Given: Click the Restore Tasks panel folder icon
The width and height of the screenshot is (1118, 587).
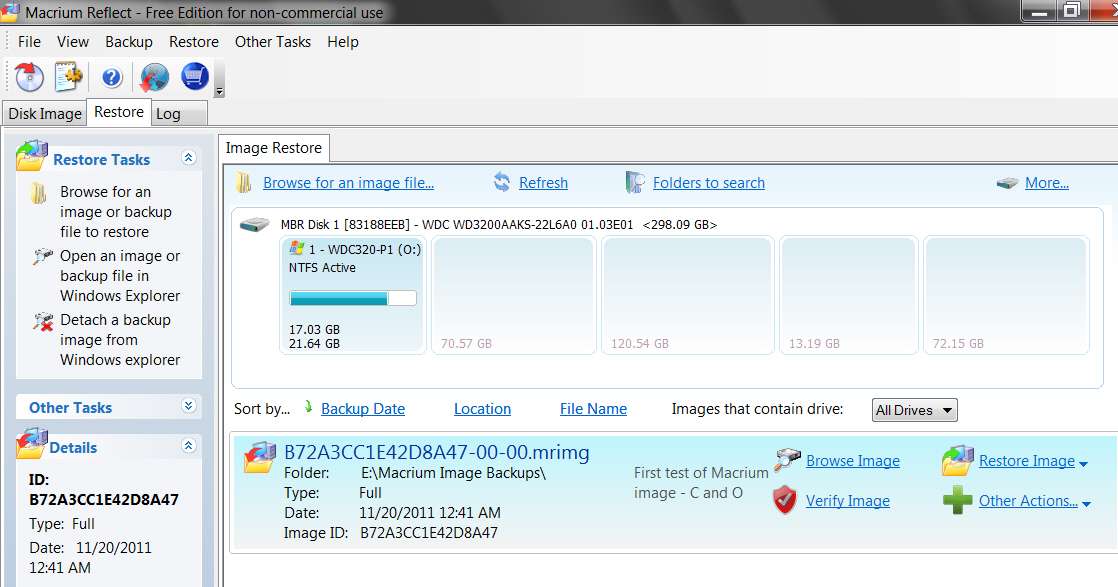Looking at the screenshot, I should tap(32, 155).
